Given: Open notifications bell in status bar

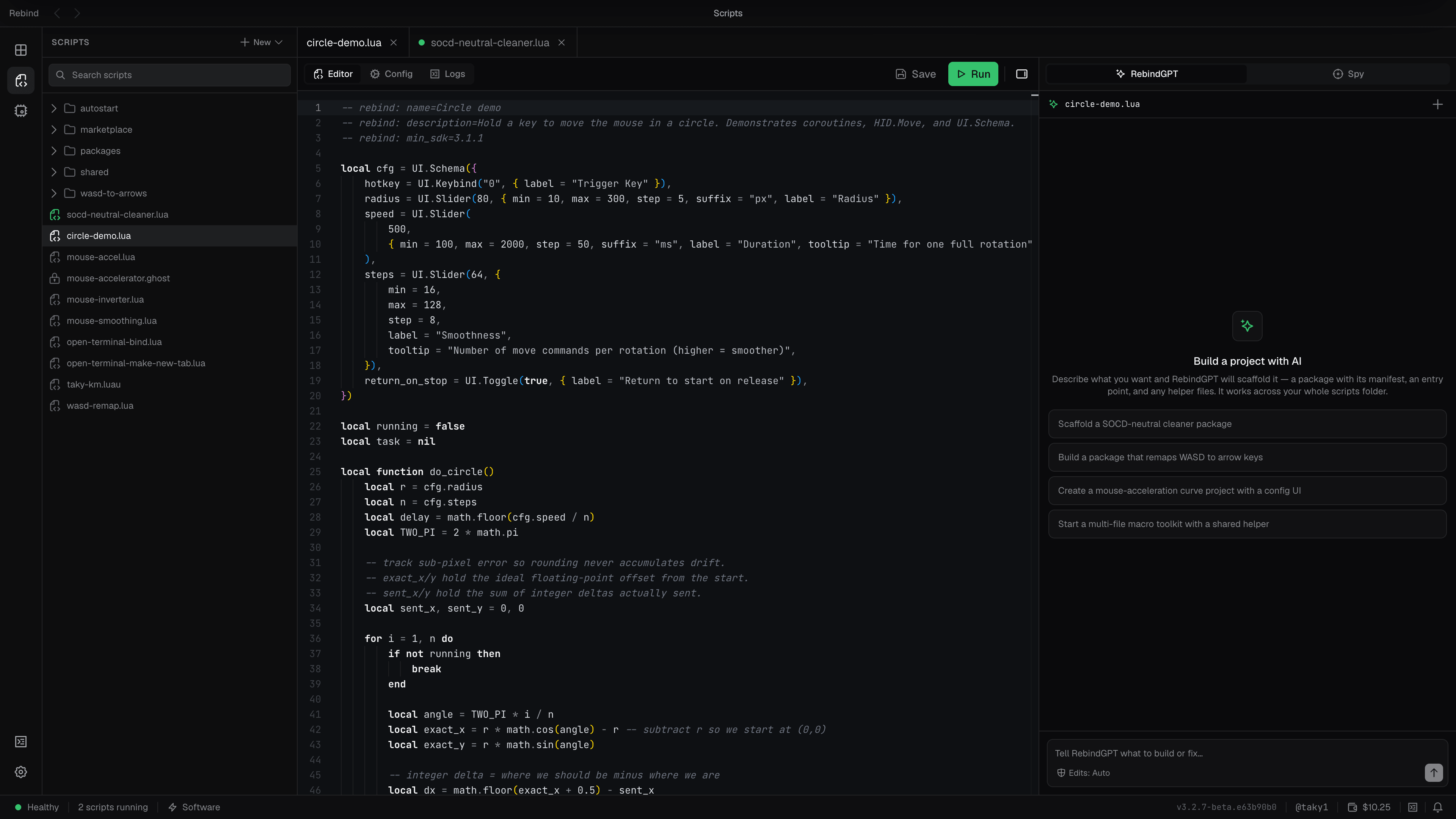Looking at the screenshot, I should point(1438,807).
